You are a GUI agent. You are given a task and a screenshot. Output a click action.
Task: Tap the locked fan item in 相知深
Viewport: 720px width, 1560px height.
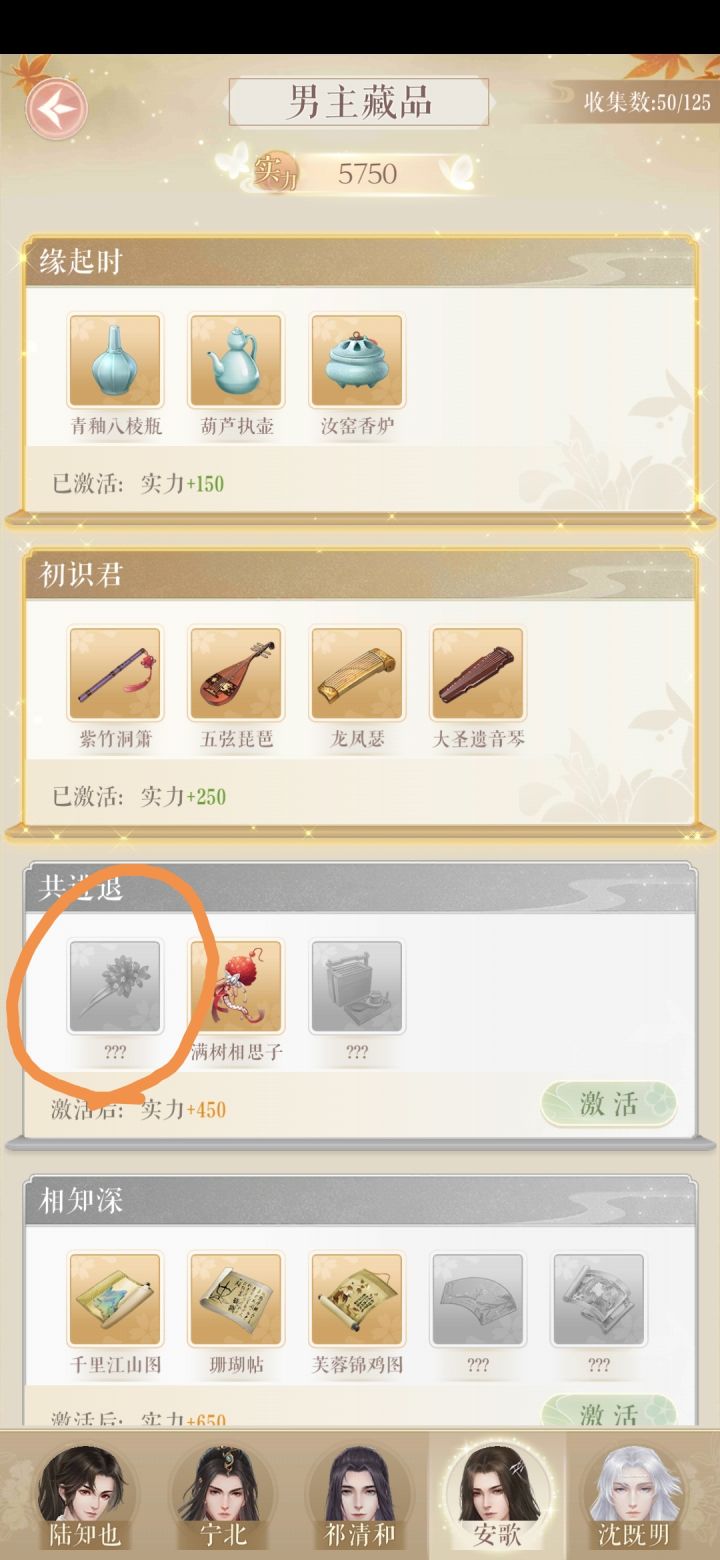pos(478,1299)
